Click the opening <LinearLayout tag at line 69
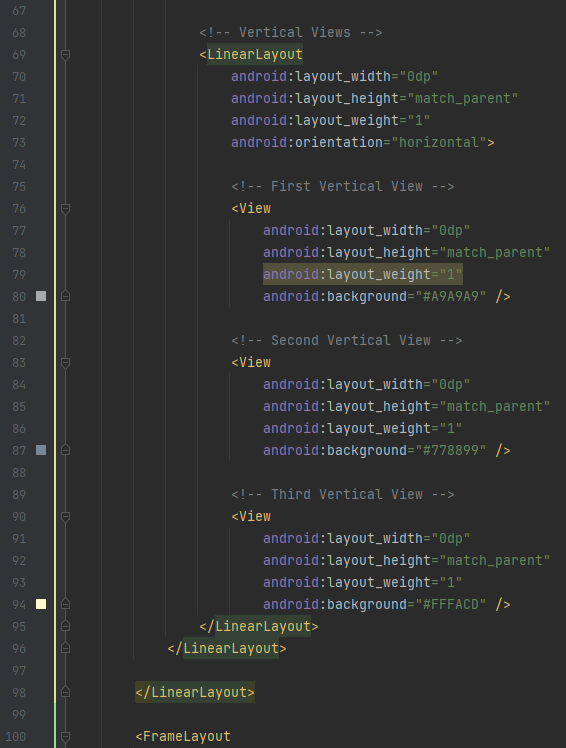 tap(251, 54)
